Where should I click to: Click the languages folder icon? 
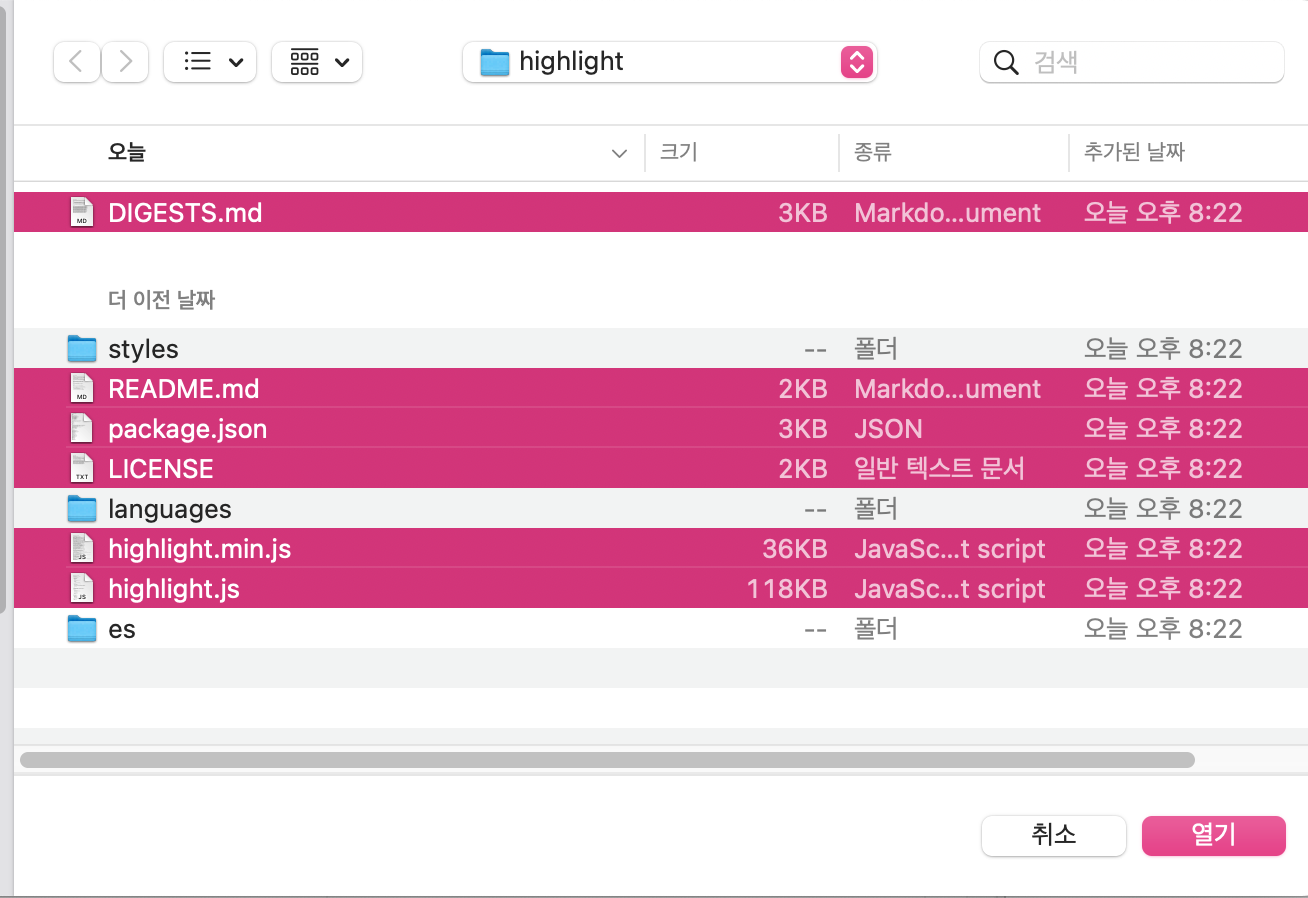tap(82, 508)
